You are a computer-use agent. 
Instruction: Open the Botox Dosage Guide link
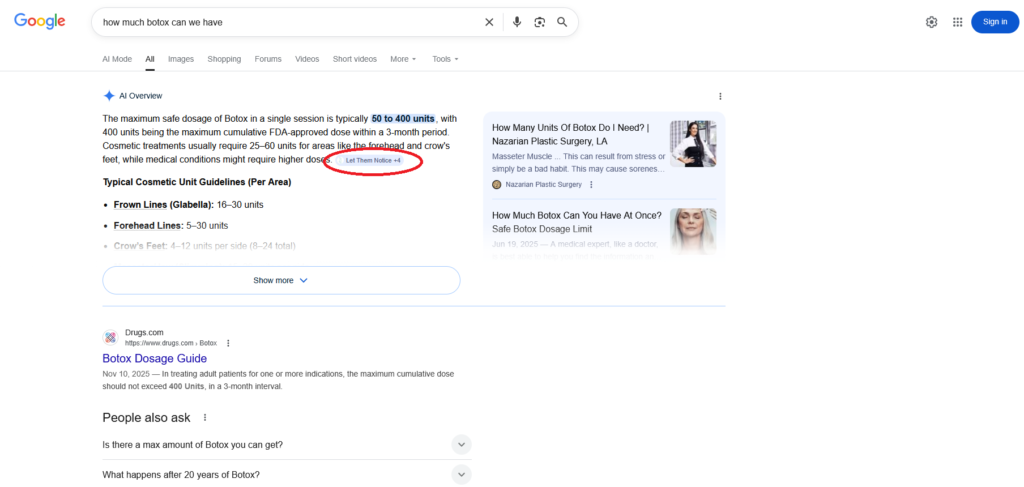pos(154,358)
